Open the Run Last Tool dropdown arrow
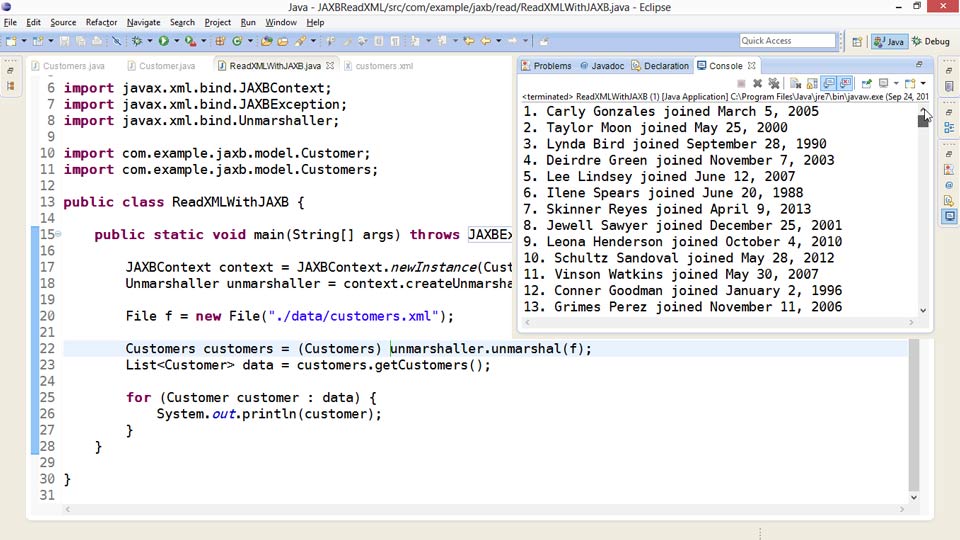This screenshot has height=540, width=960. click(x=204, y=41)
